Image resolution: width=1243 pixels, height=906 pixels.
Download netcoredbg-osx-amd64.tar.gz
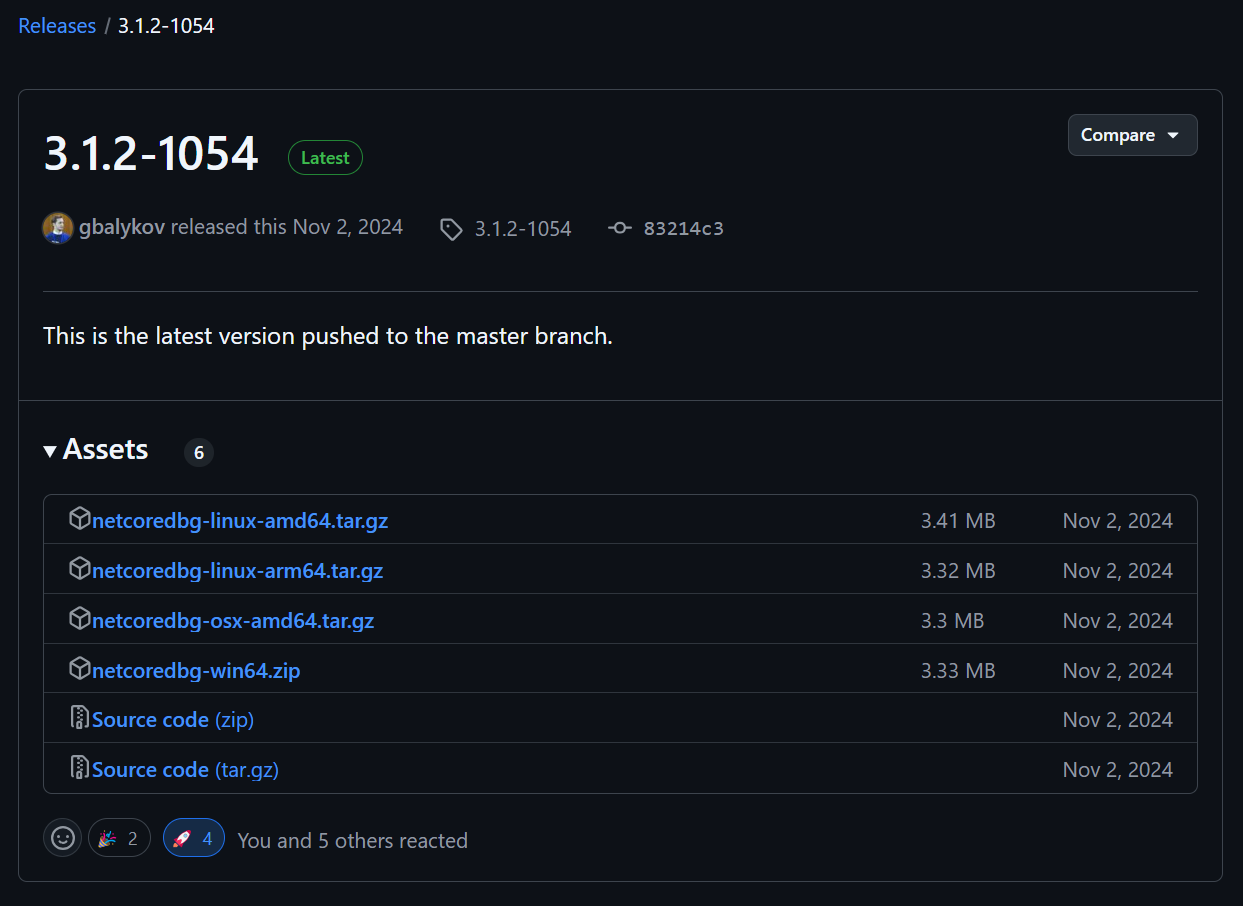point(233,621)
